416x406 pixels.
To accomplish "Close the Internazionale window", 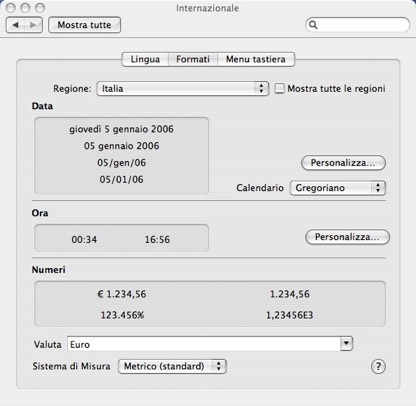I will pyautogui.click(x=11, y=7).
